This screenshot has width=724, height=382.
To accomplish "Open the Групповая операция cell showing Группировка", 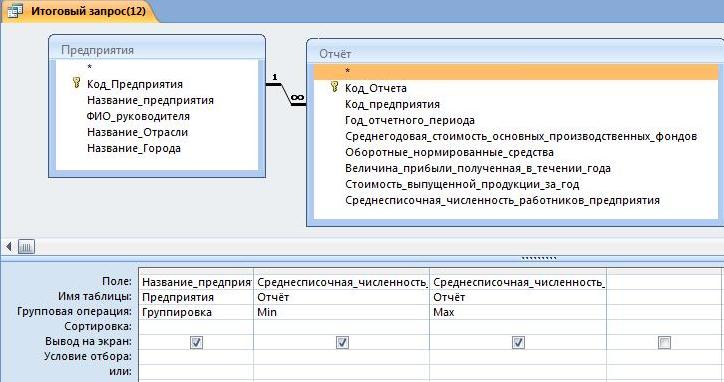I will tap(196, 312).
